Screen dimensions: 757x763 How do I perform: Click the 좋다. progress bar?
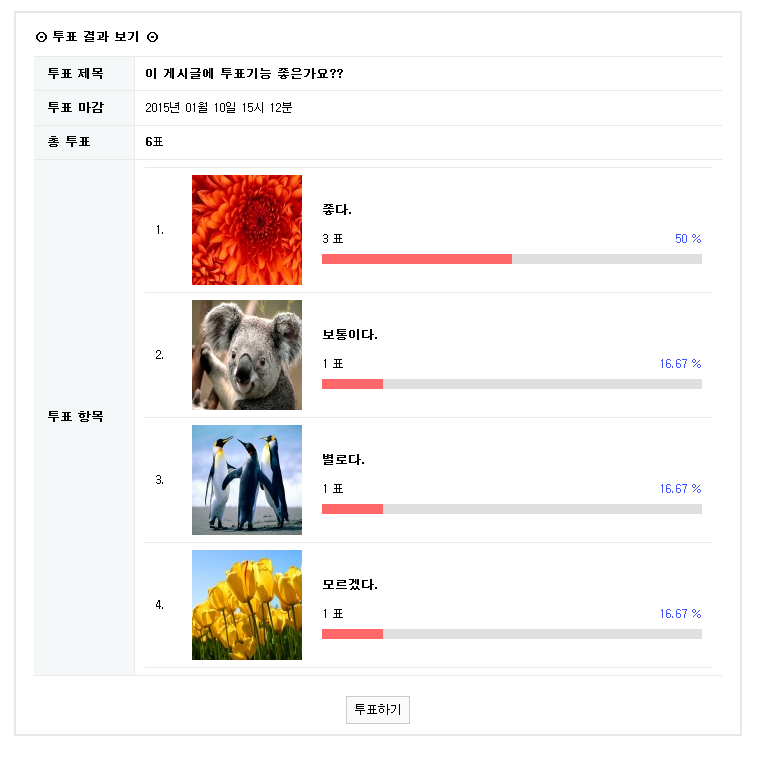(511, 259)
